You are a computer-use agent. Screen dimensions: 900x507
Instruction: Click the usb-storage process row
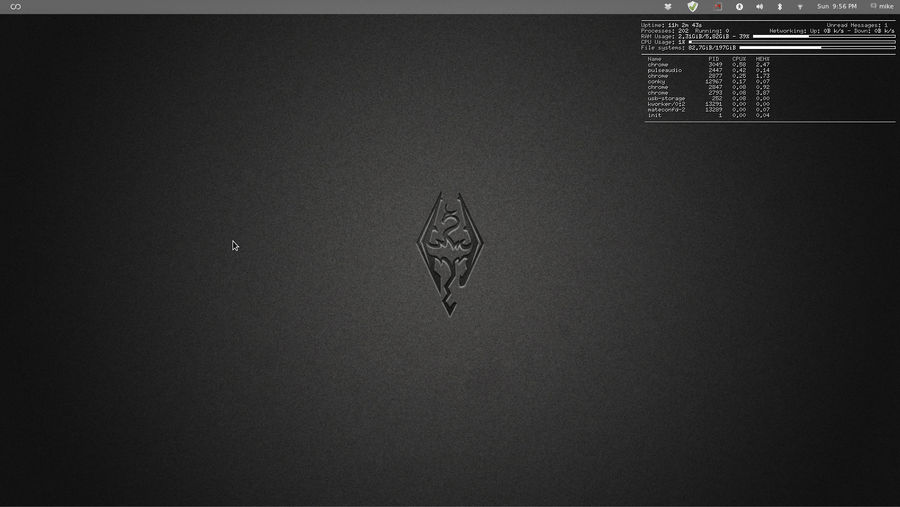point(708,98)
